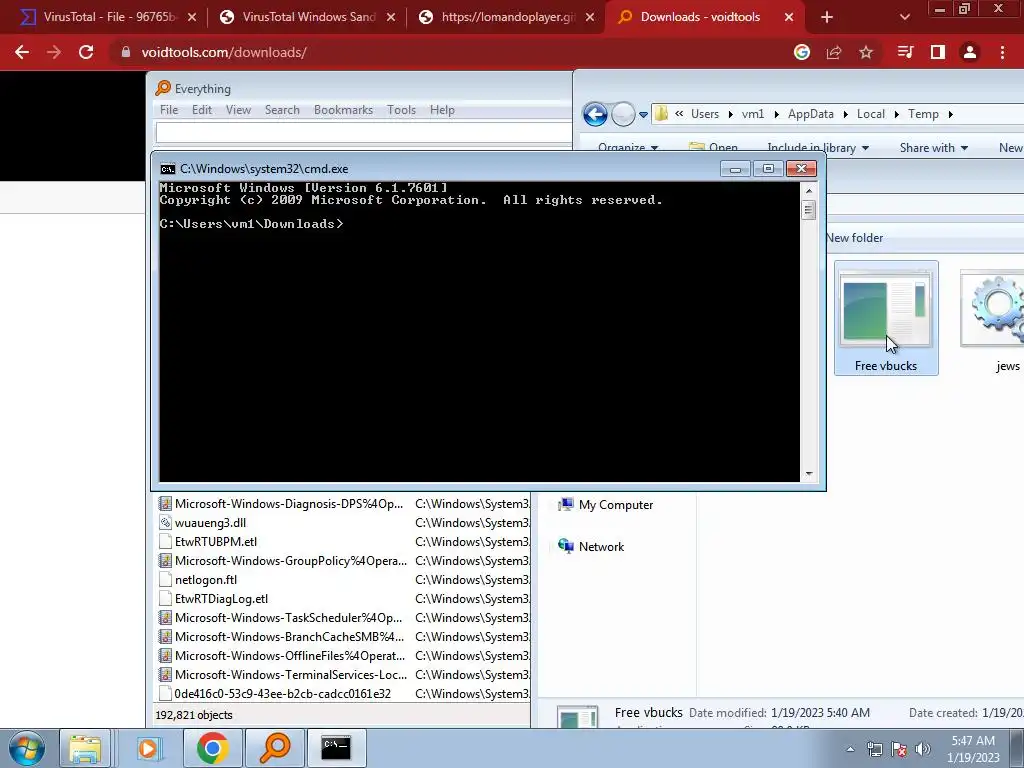The height and width of the screenshot is (768, 1024).
Task: Click the Explorer forward arrow button
Action: pos(623,114)
